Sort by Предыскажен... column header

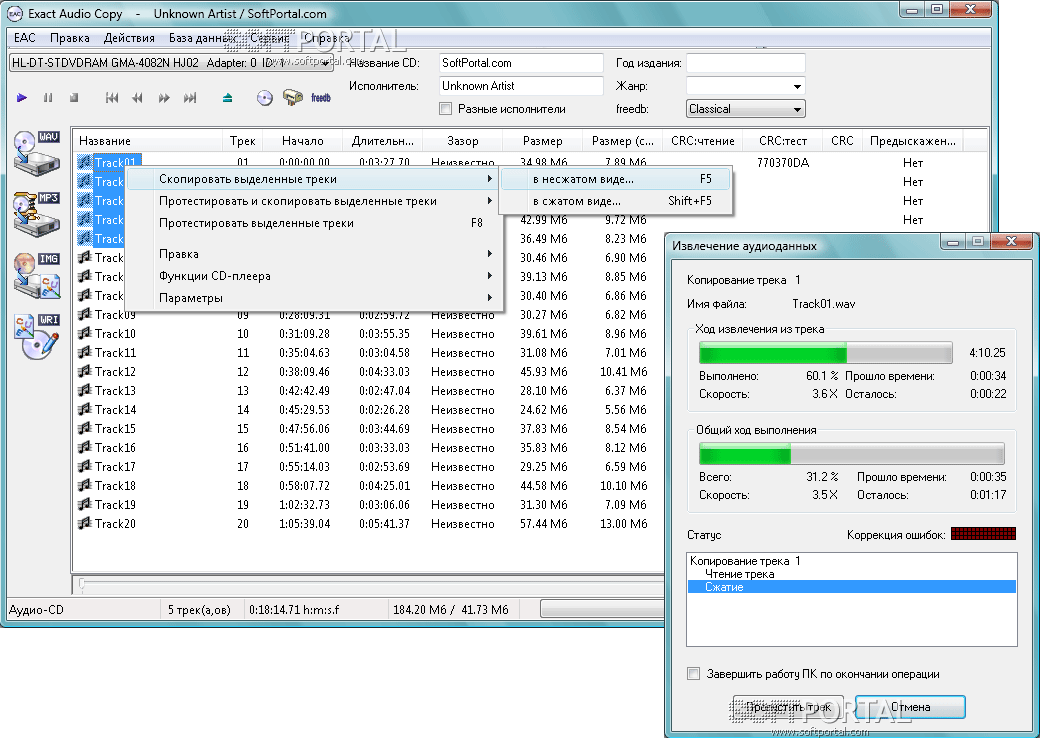(x=913, y=141)
